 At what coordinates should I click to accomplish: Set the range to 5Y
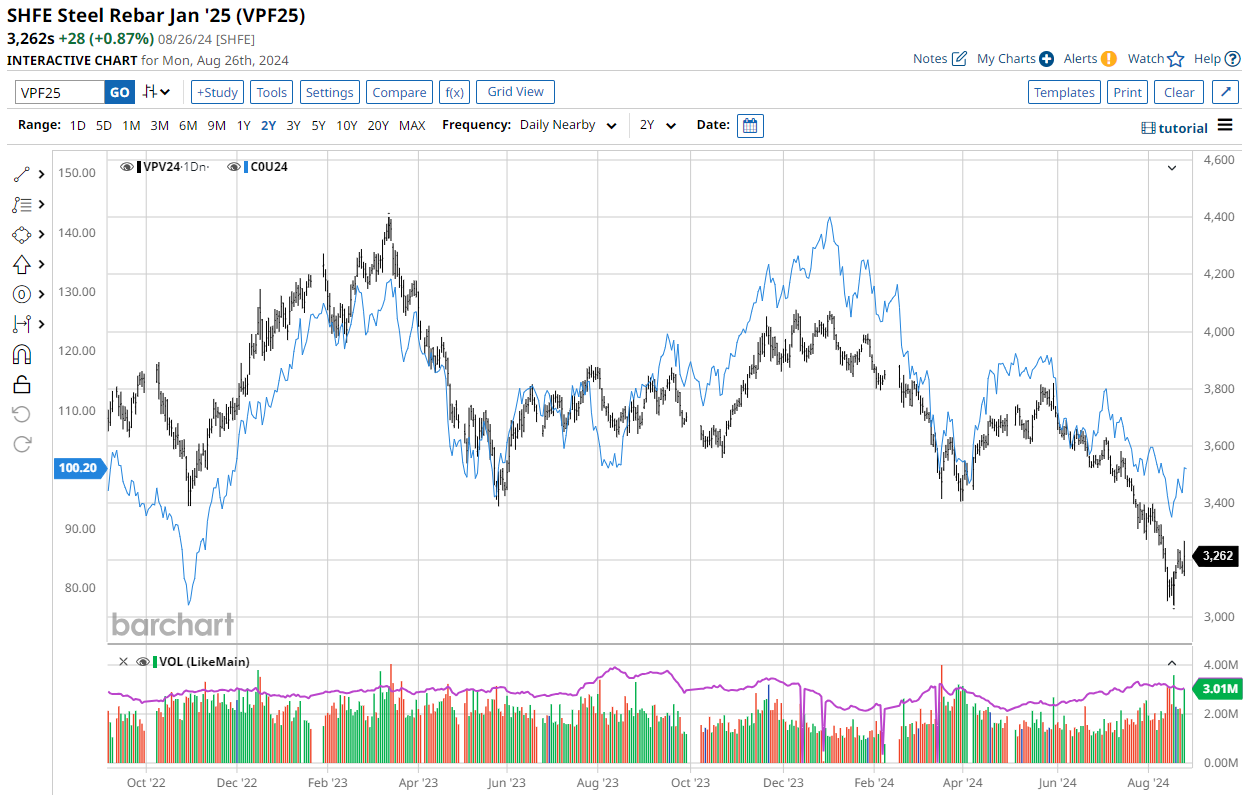click(x=318, y=126)
